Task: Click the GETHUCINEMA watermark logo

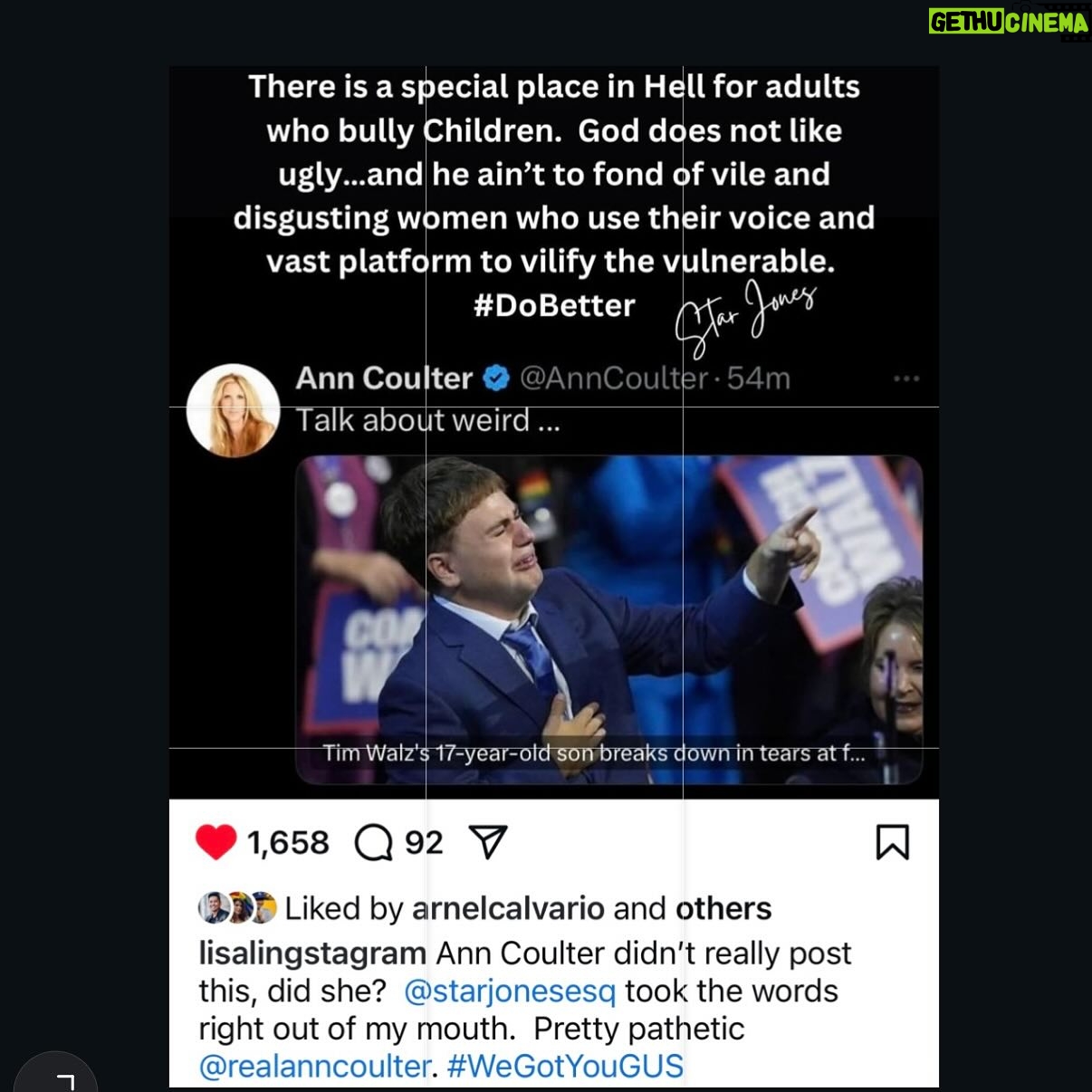Action: [1009, 24]
